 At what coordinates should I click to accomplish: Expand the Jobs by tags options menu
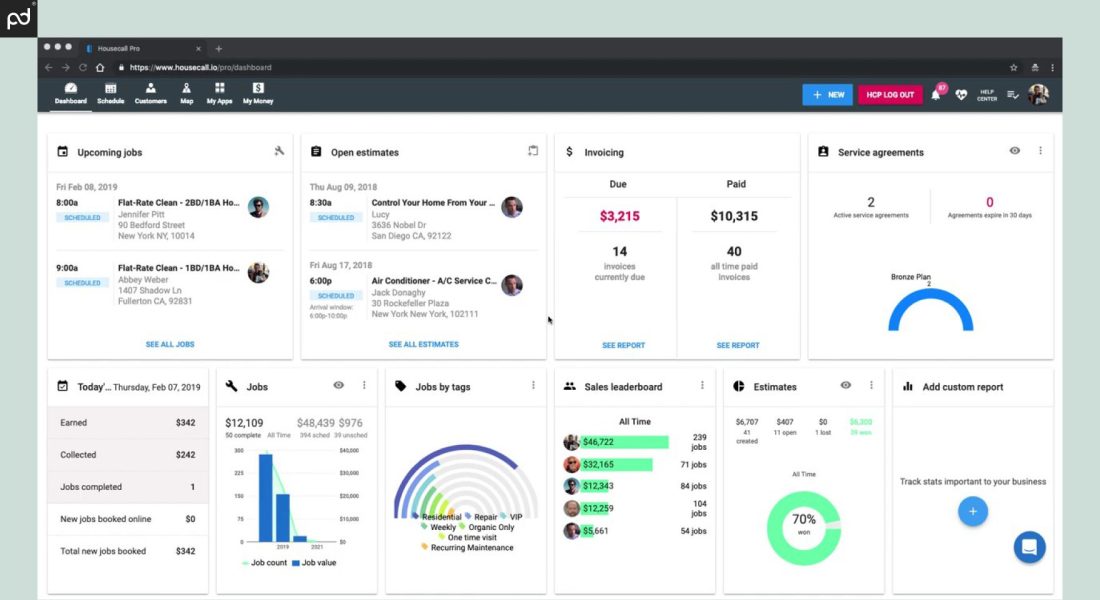click(533, 386)
